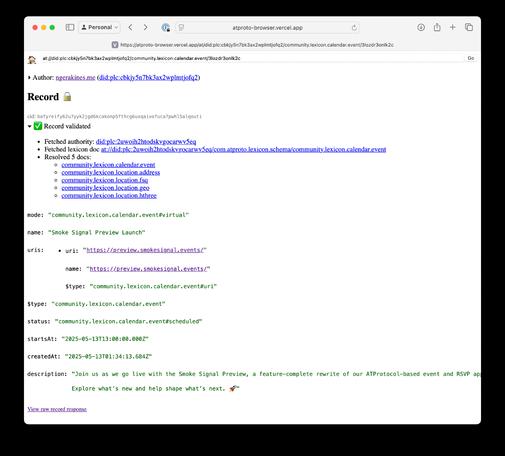Reload the page with the refresh icon
The image size is (505, 456).
click(354, 28)
